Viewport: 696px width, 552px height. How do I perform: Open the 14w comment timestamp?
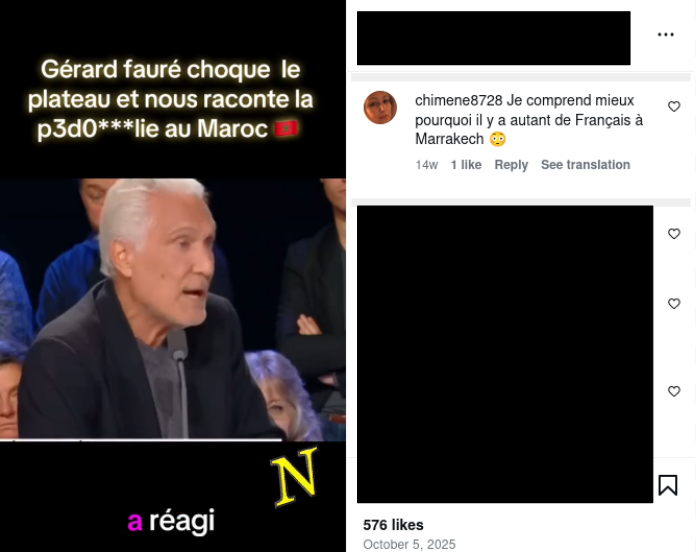pyautogui.click(x=427, y=165)
